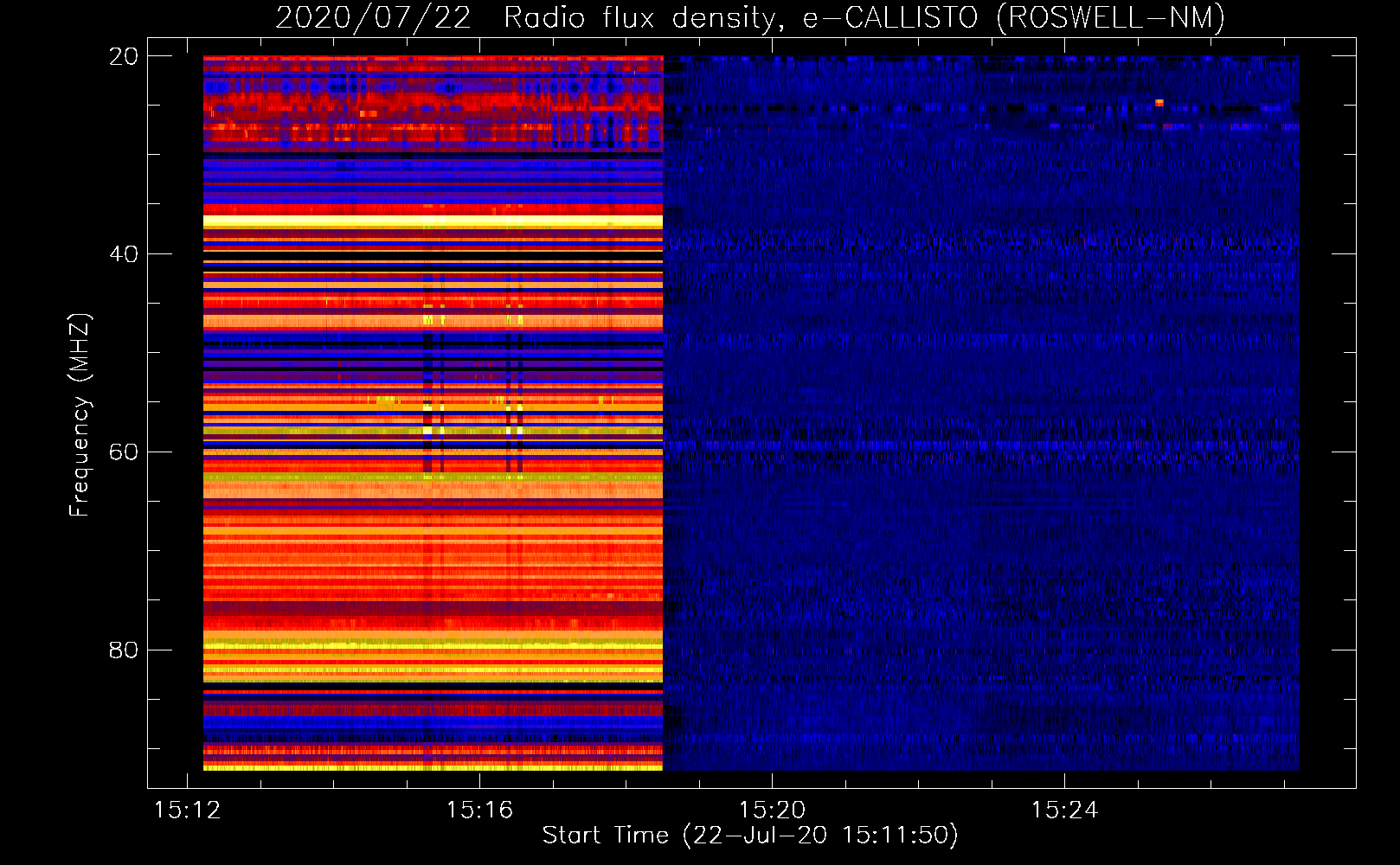Click the 'Frequency (MHZ)' axis label
This screenshot has height=865, width=1400.
pos(79,415)
